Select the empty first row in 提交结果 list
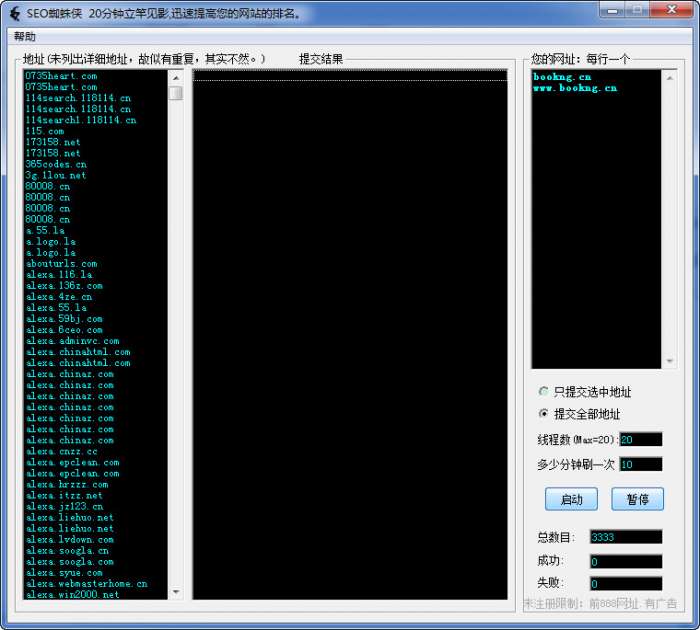Image resolution: width=700 pixels, height=630 pixels. (350, 76)
